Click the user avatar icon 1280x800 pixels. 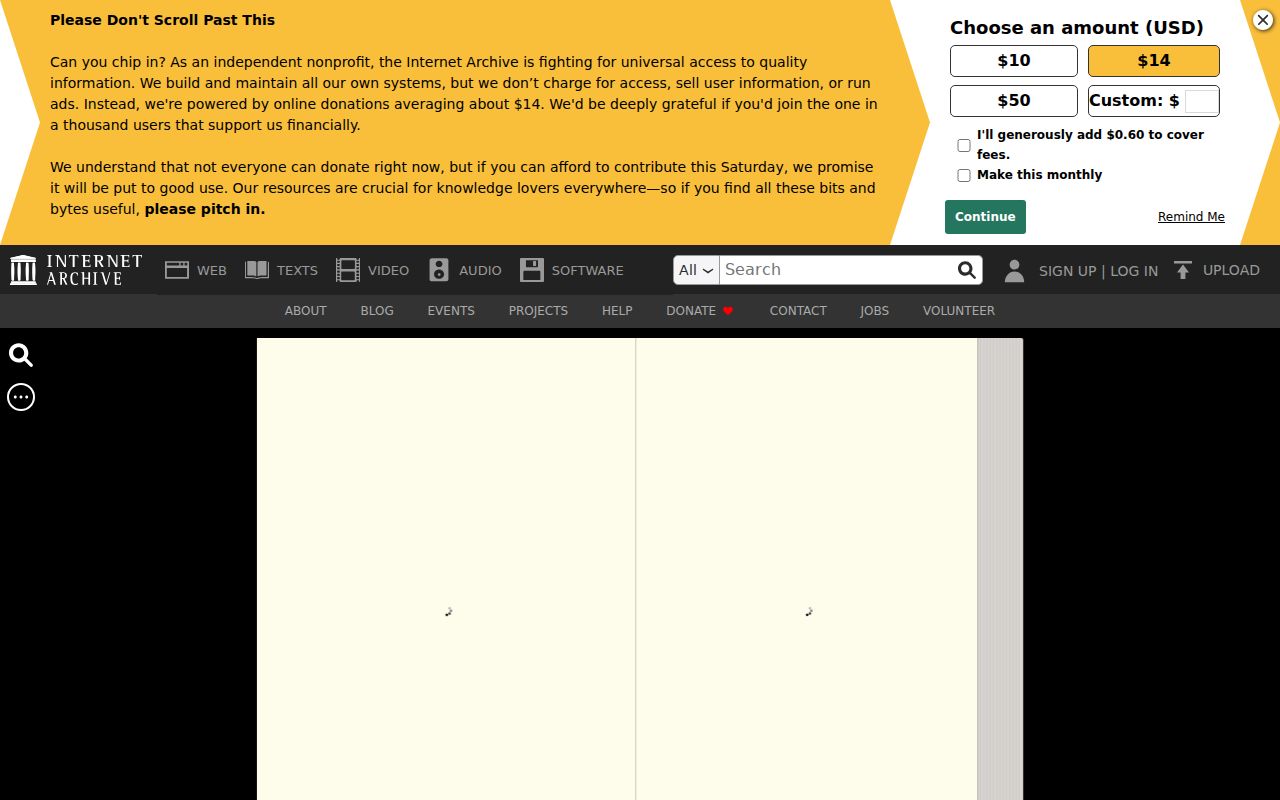pos(1014,270)
